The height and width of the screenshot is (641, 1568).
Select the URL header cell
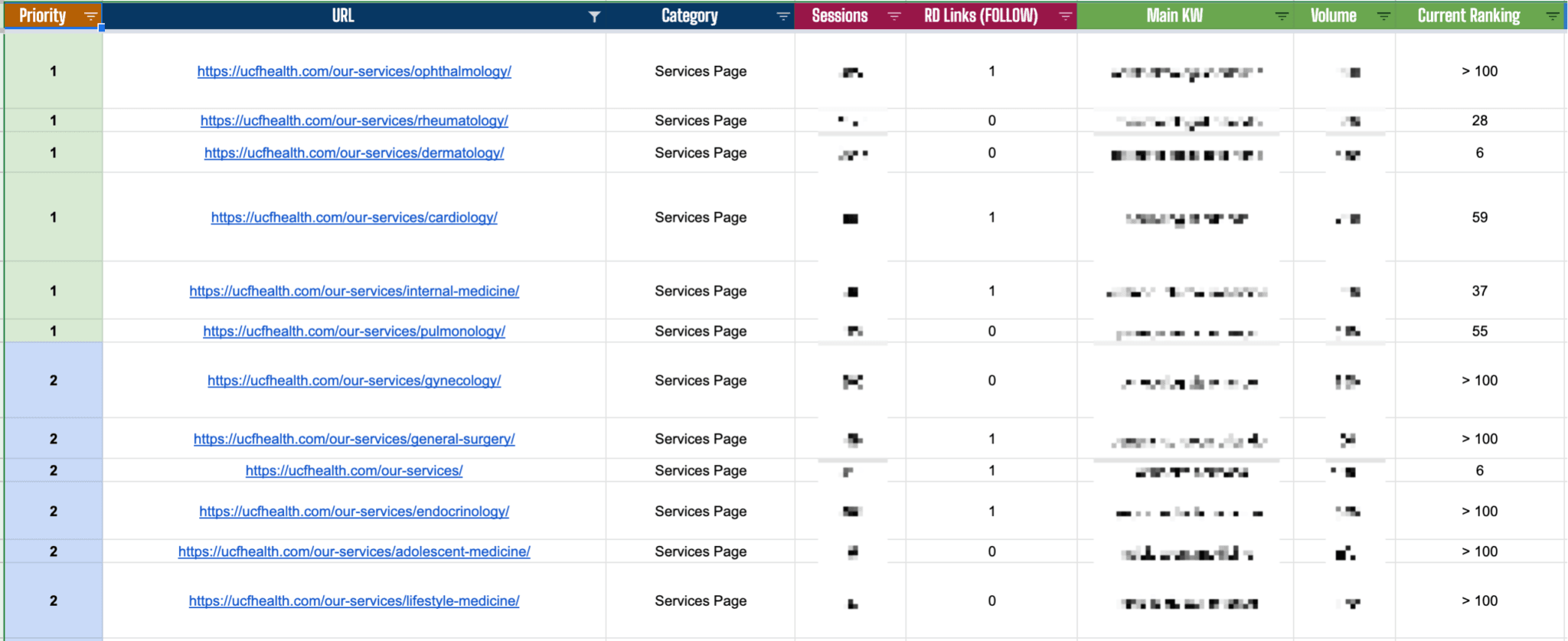[x=354, y=16]
